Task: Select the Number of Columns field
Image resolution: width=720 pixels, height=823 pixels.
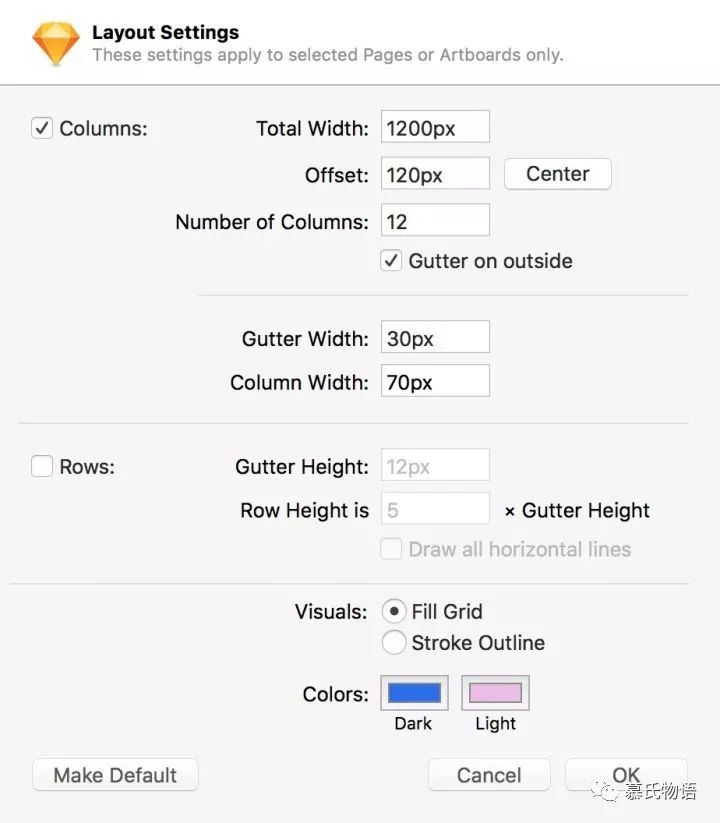Action: coord(435,220)
